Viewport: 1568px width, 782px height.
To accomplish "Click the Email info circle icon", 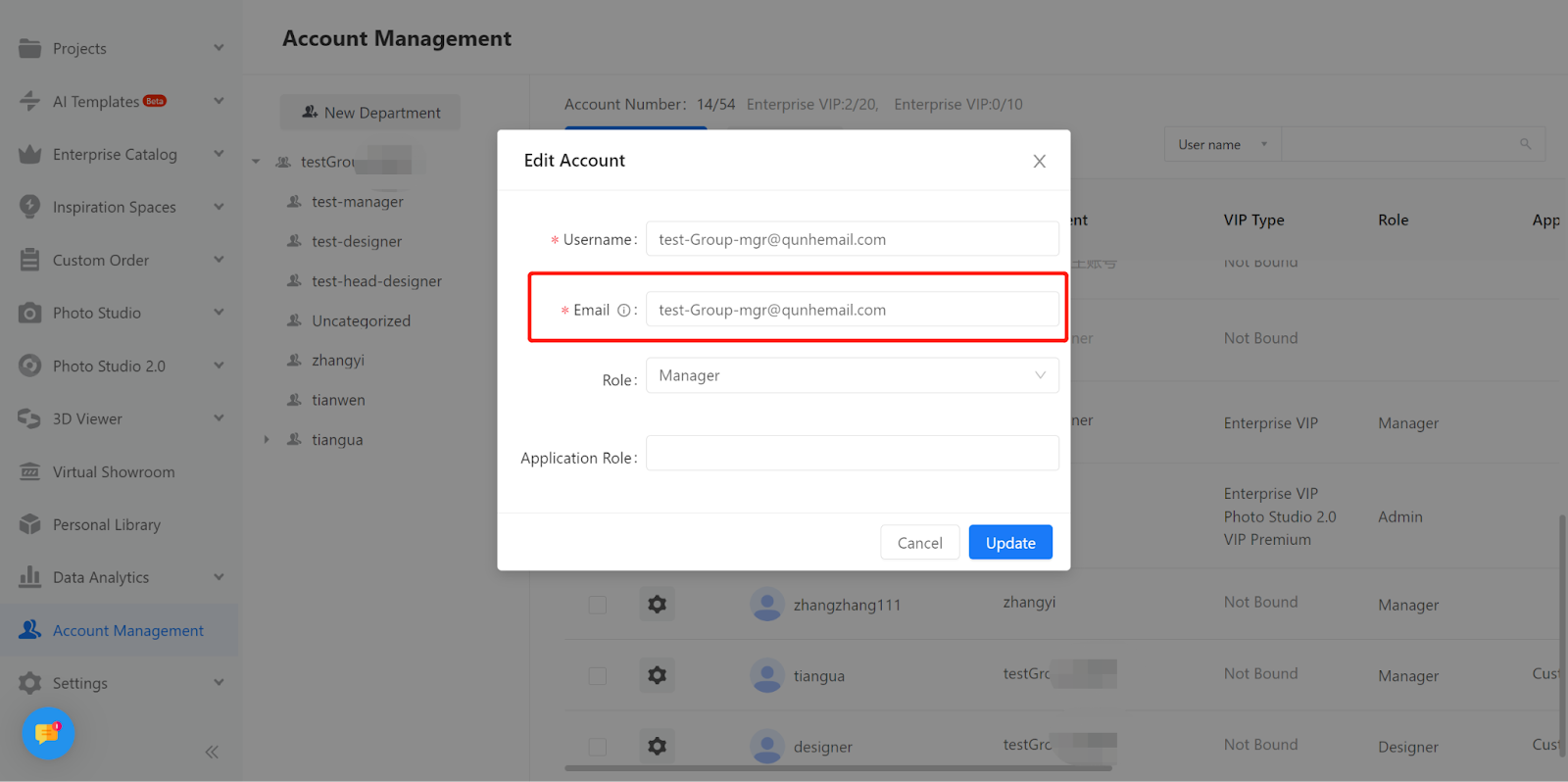I will (623, 311).
